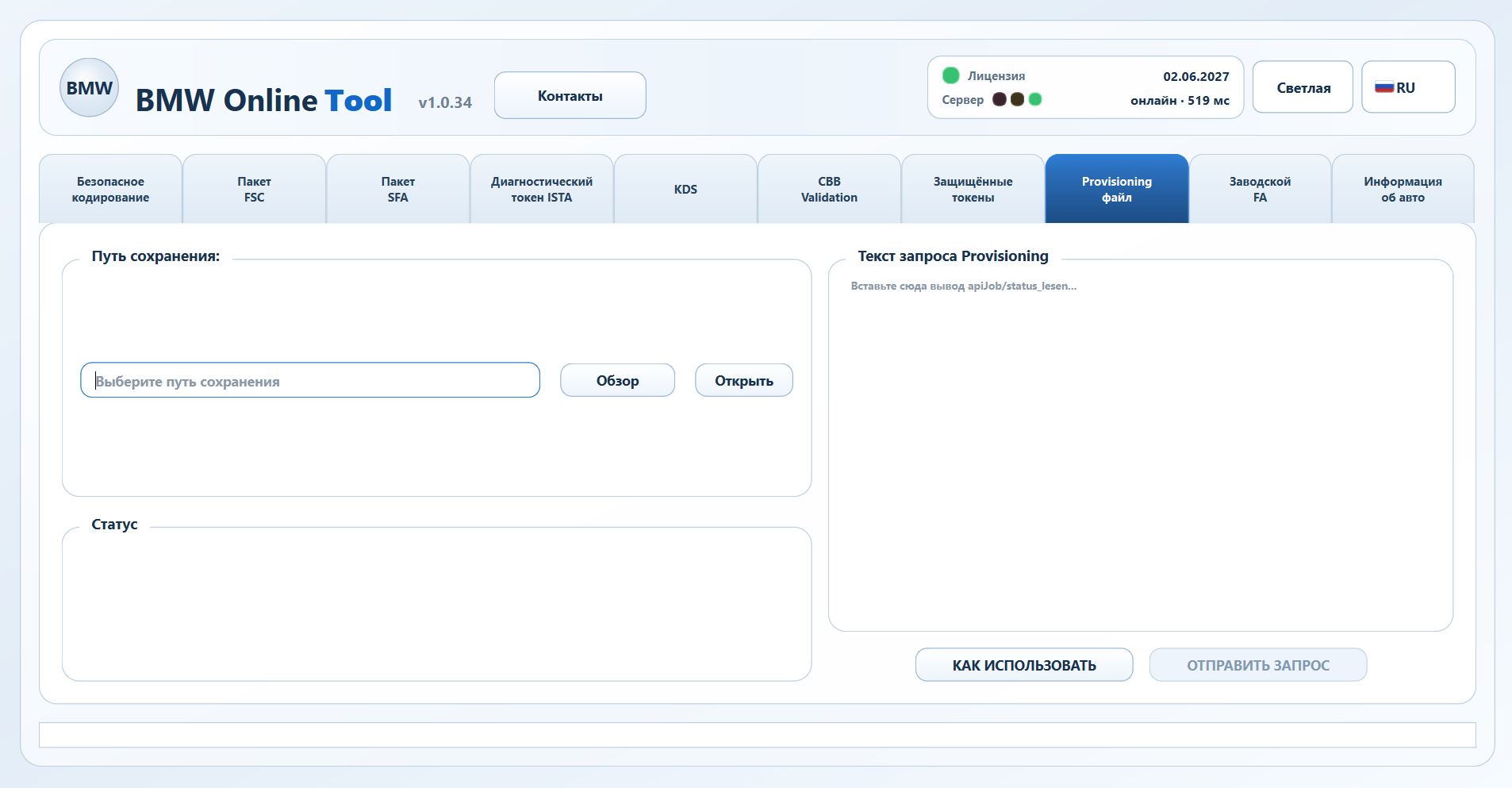Click the dark red server status dot
Viewport: 1512px width, 788px height.
(x=1000, y=99)
